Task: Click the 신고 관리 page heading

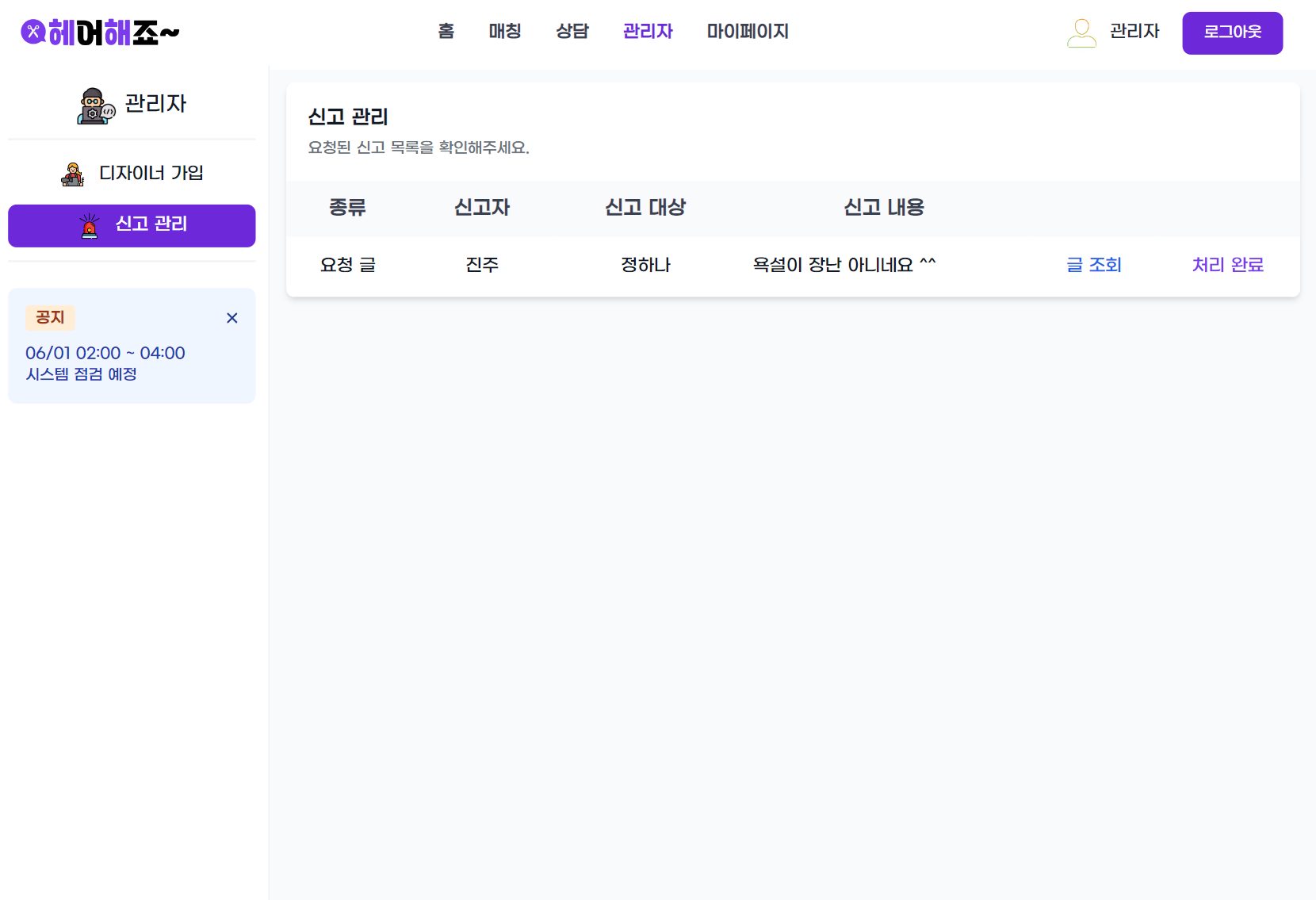Action: (x=346, y=117)
